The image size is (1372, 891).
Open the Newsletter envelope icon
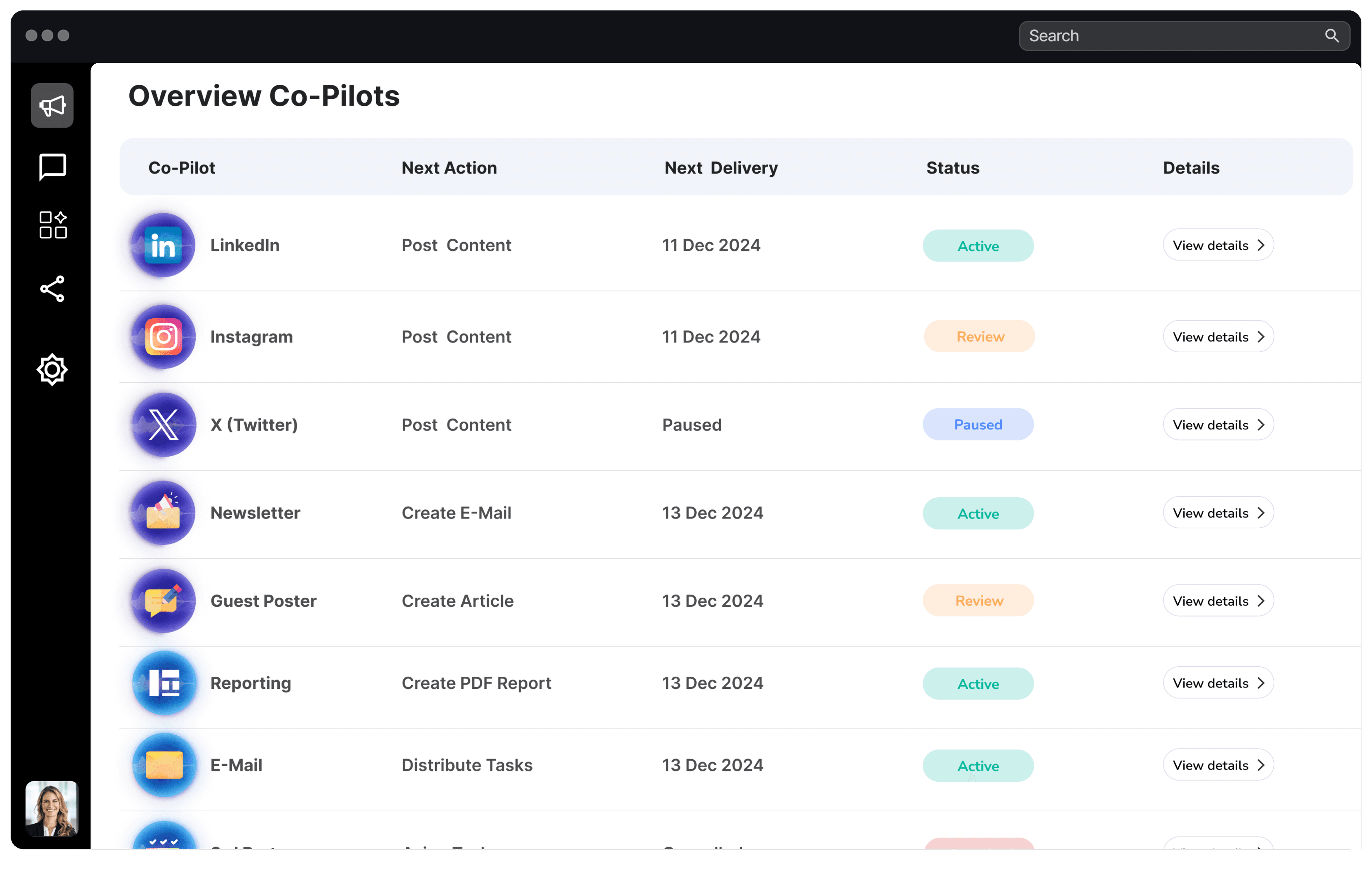[x=163, y=513]
